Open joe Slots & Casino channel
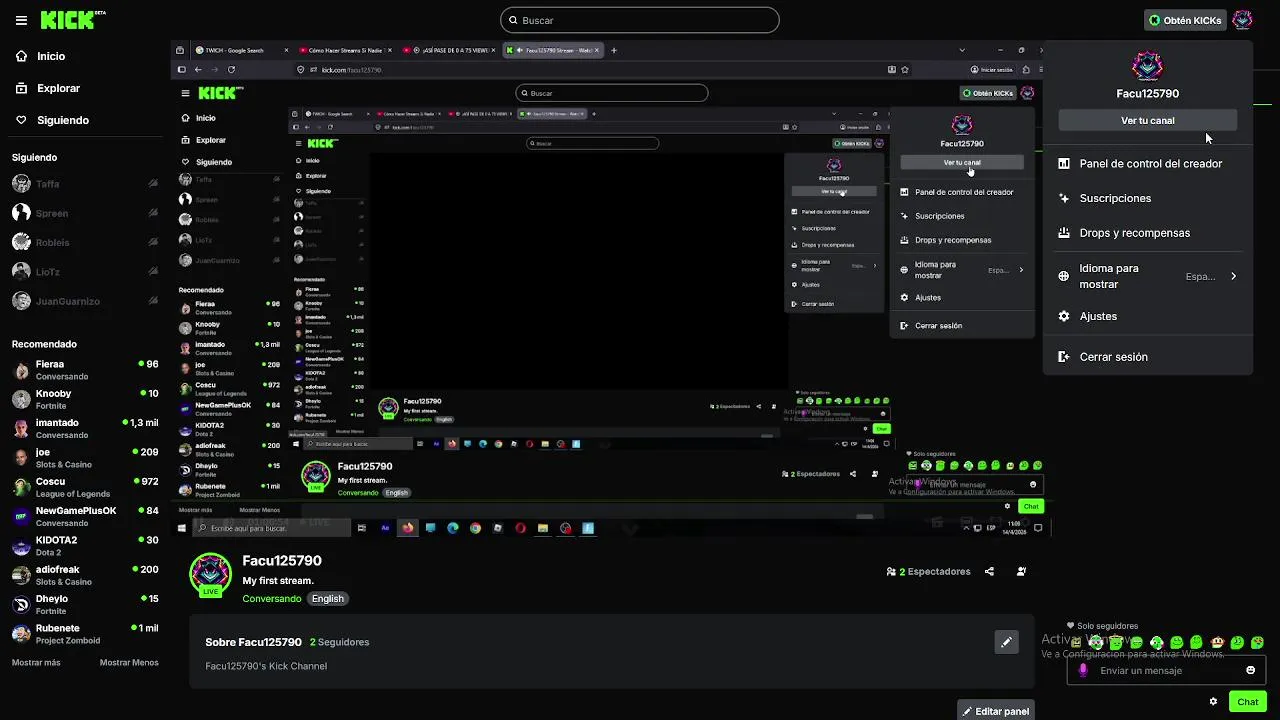This screenshot has height=720, width=1280. point(84,458)
